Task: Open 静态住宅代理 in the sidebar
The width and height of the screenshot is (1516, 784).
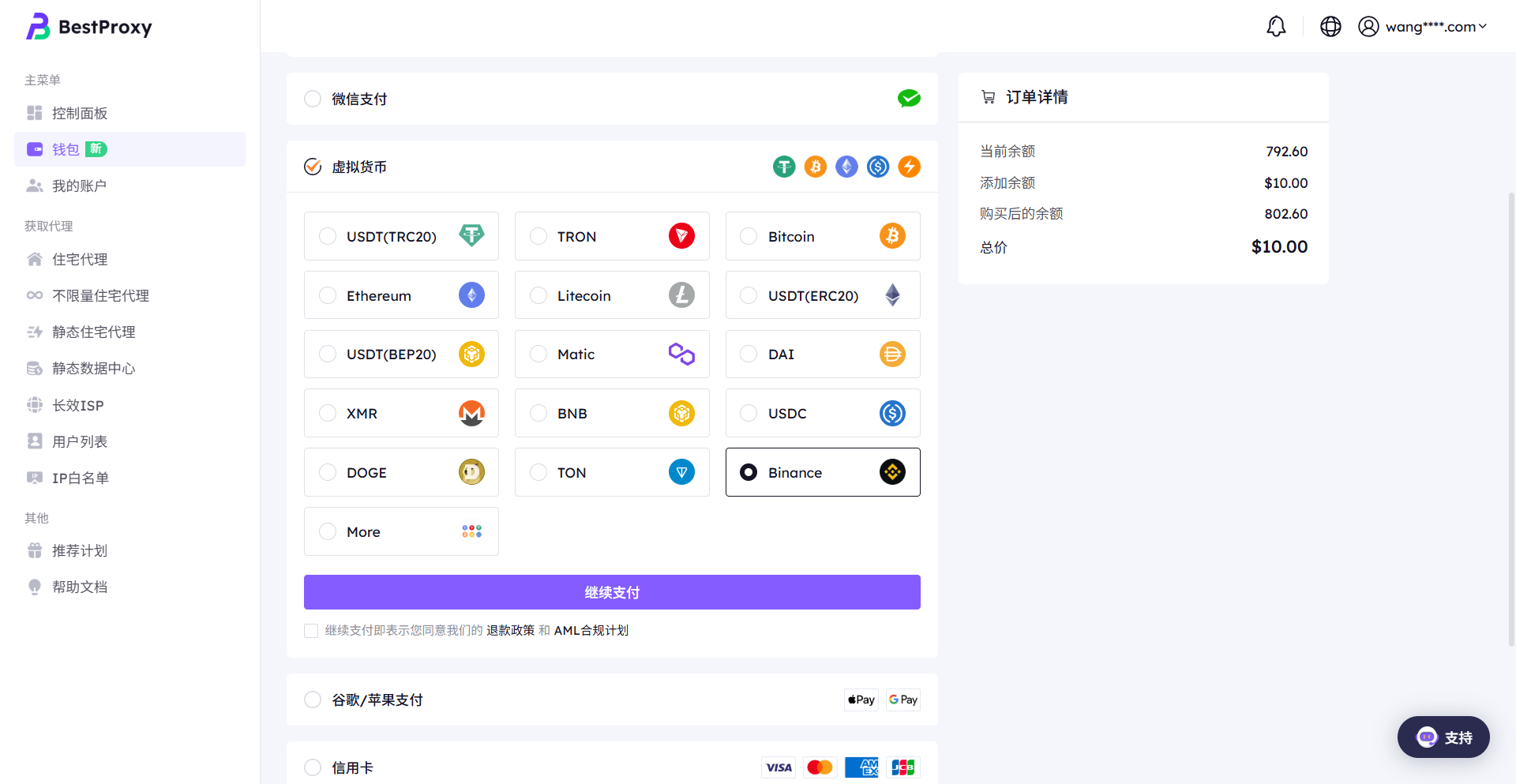Action: (x=129, y=332)
